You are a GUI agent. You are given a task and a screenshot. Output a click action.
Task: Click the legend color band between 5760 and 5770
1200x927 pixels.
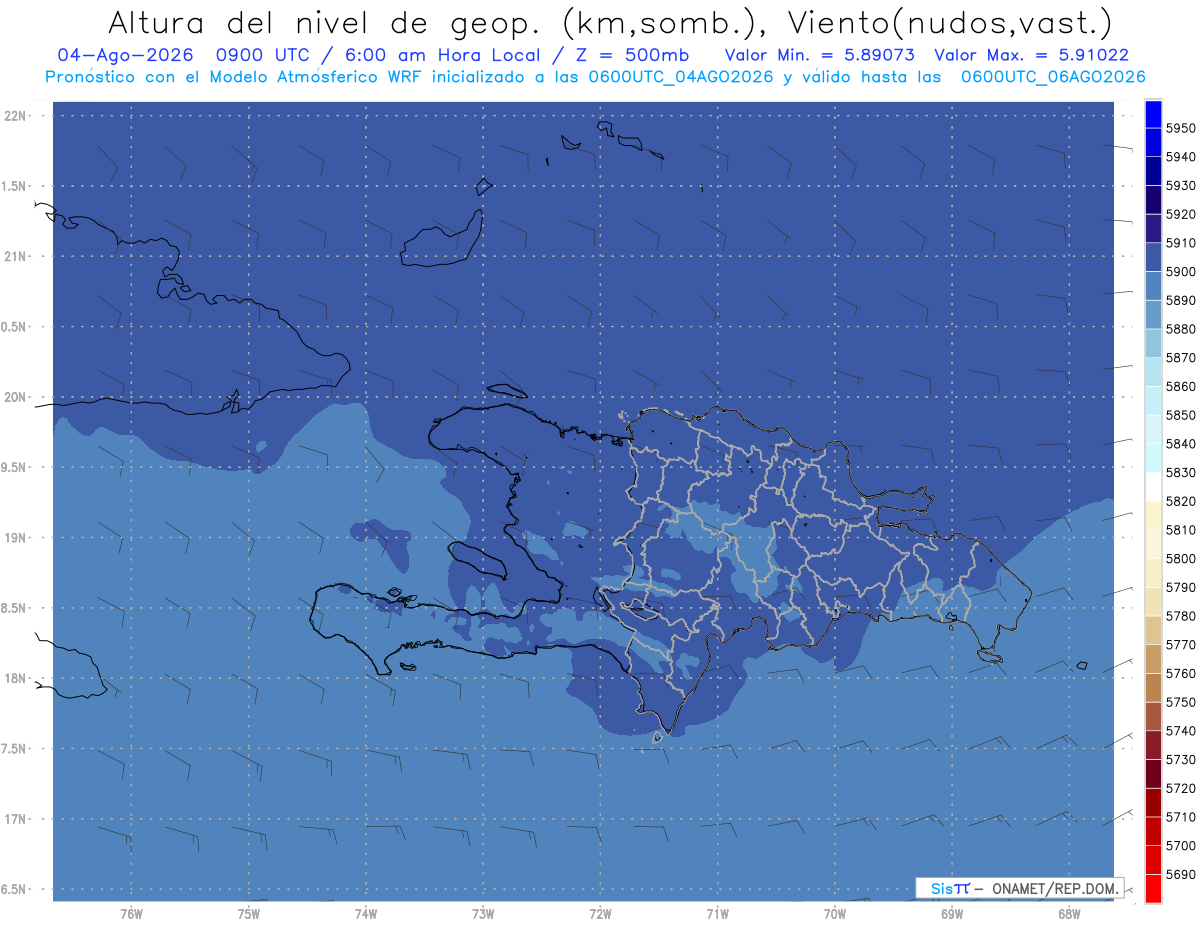(1153, 659)
